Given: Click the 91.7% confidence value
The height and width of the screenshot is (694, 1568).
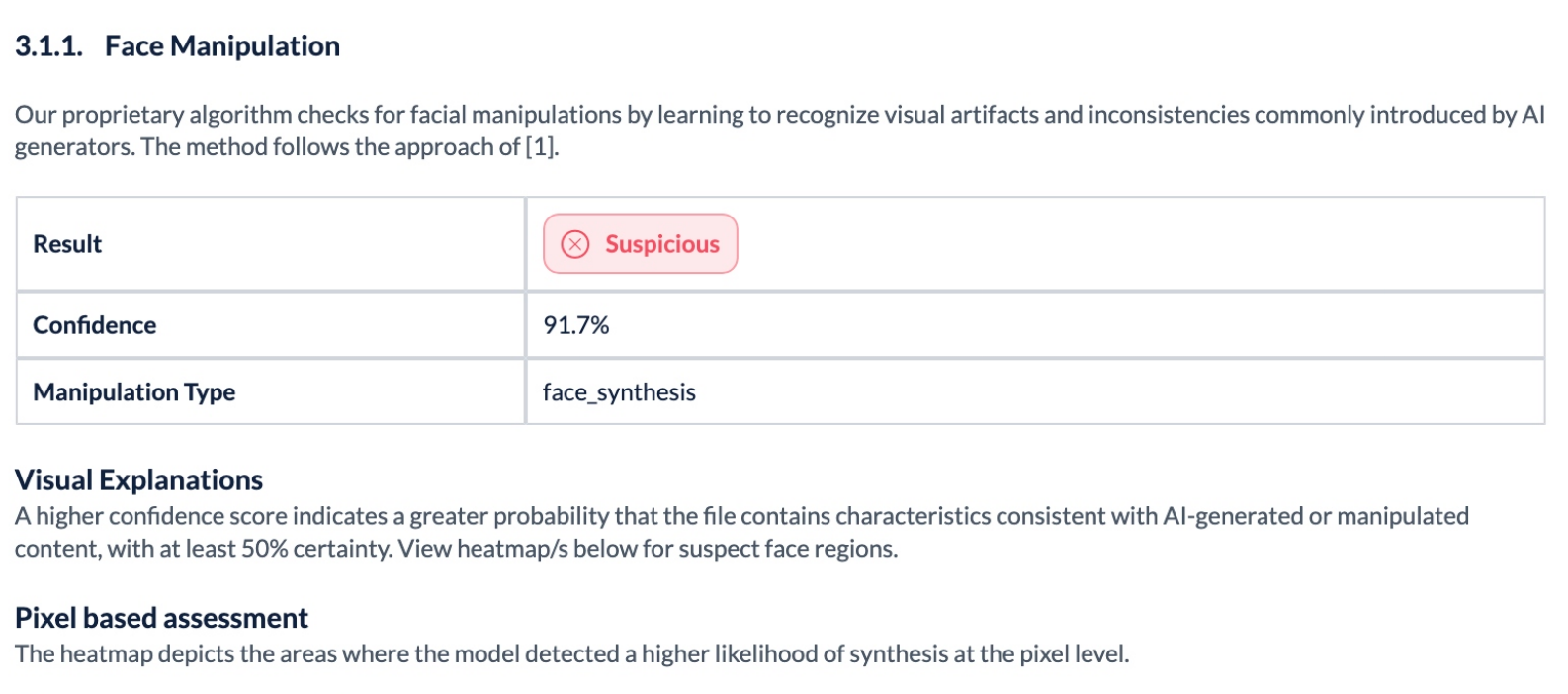Looking at the screenshot, I should coord(575,325).
